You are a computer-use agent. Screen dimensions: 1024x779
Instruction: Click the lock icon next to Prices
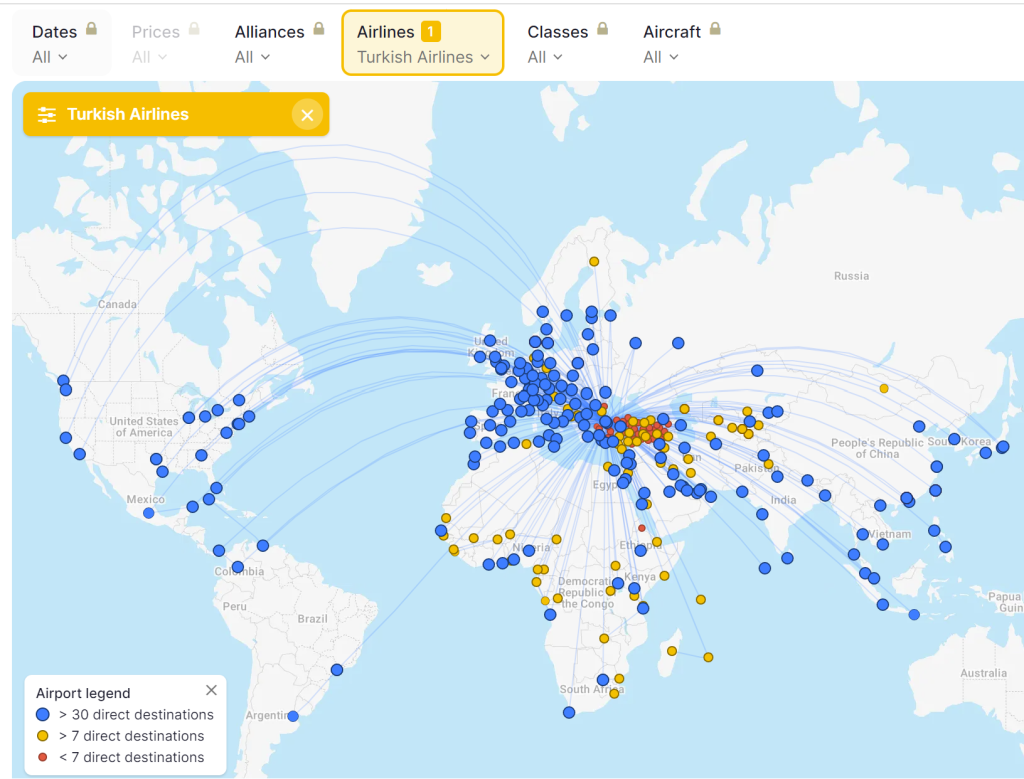[x=196, y=28]
